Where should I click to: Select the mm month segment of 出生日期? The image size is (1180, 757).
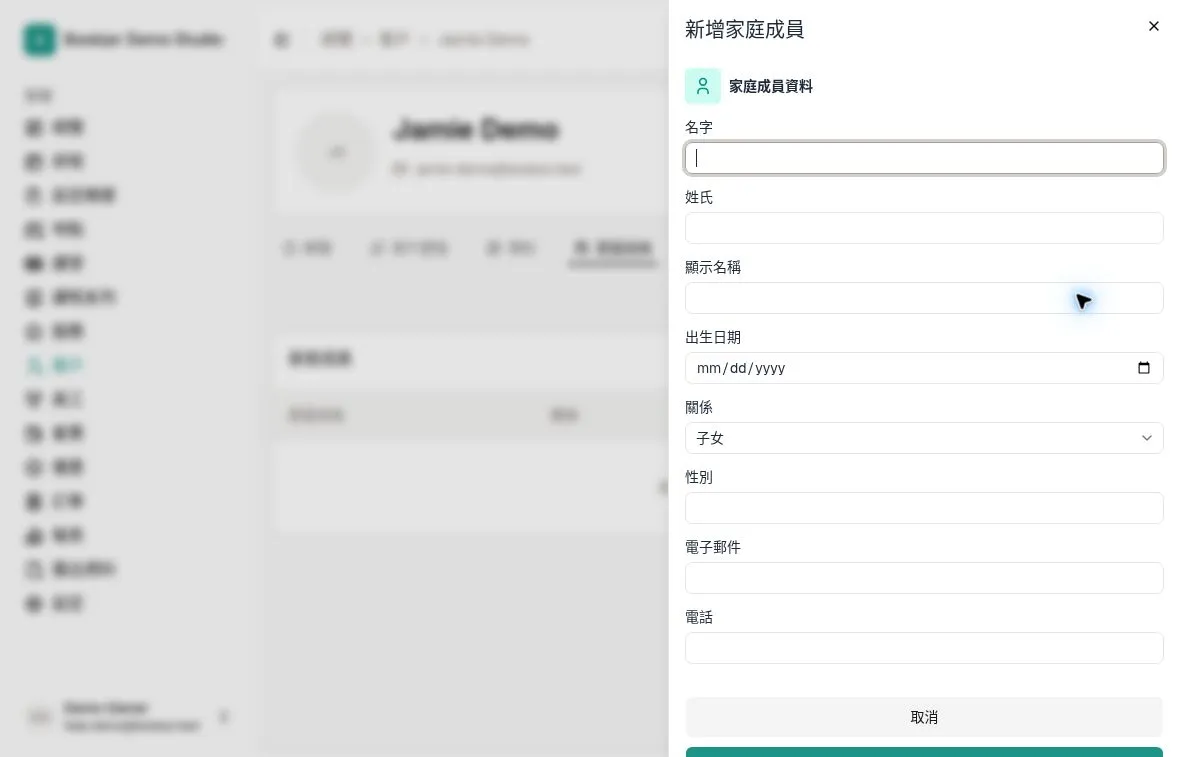(x=709, y=368)
